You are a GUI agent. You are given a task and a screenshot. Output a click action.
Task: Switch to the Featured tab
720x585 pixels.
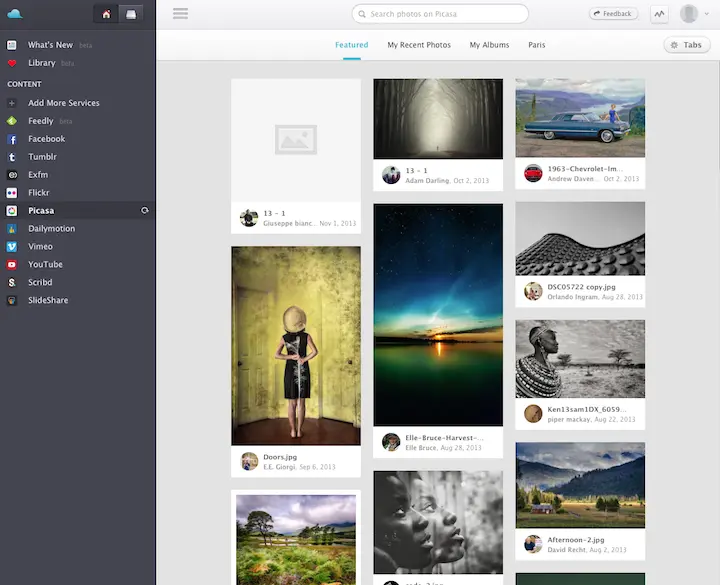(x=352, y=45)
